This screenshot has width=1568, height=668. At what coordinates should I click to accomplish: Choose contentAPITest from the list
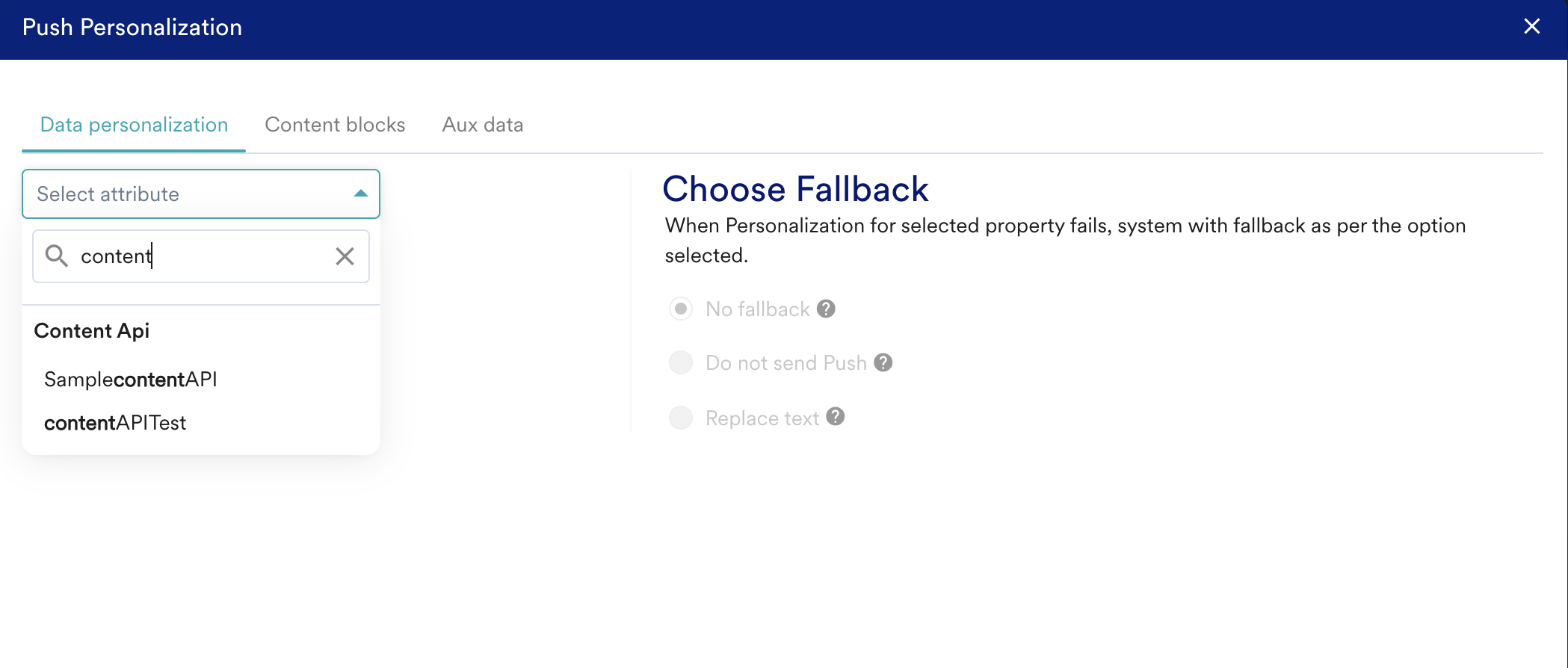115,423
